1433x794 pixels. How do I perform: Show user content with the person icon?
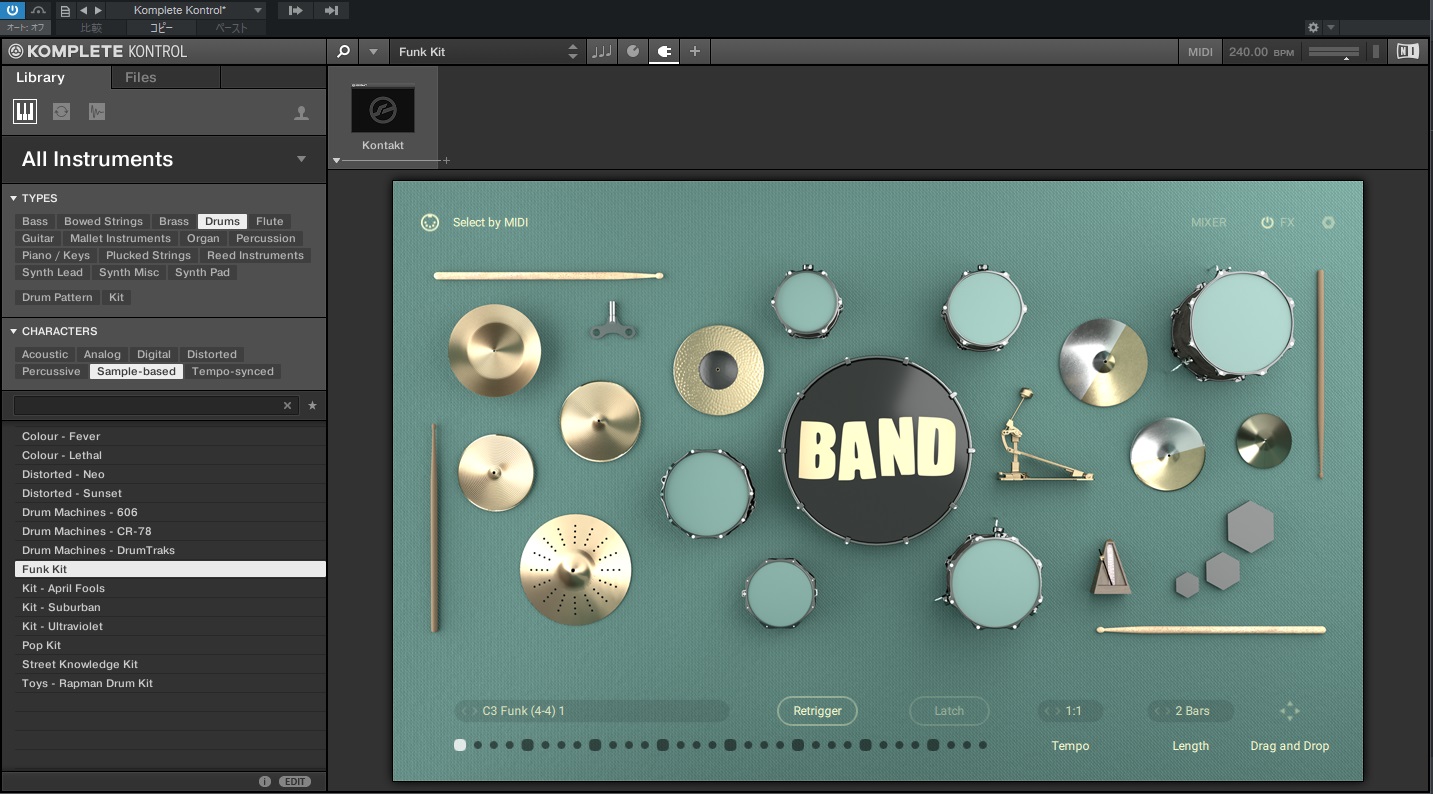pos(301,113)
